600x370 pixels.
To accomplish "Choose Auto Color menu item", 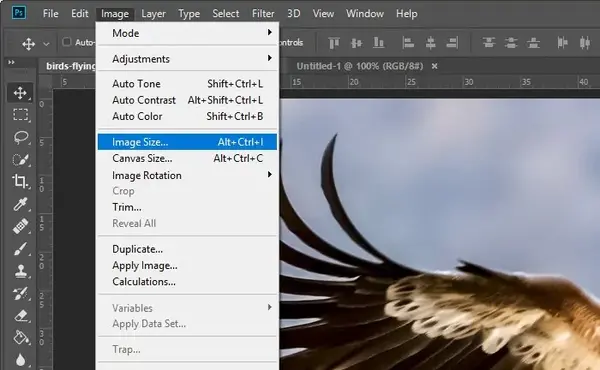I will [188, 116].
